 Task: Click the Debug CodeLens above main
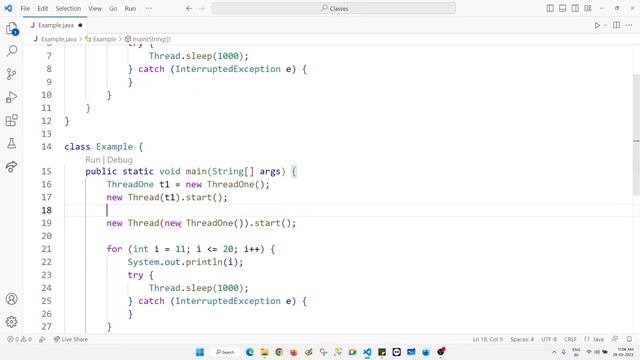coord(120,160)
